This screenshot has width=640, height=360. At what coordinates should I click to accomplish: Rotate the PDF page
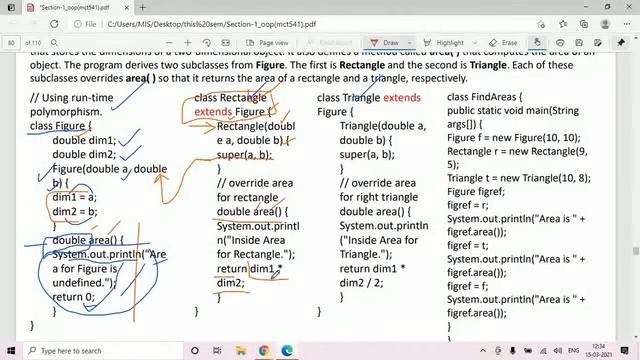point(207,42)
